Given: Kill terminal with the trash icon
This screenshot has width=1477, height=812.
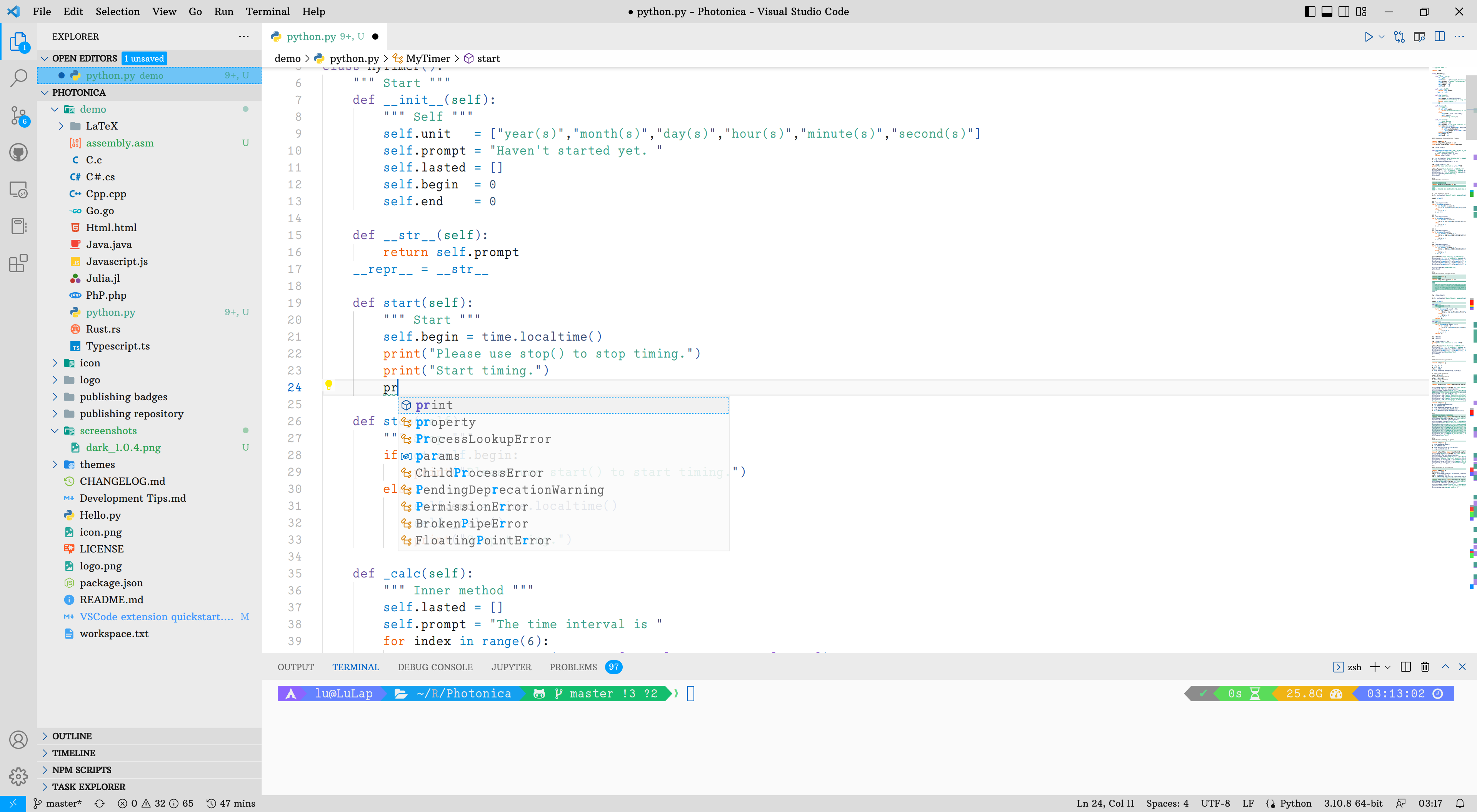Looking at the screenshot, I should (x=1425, y=666).
